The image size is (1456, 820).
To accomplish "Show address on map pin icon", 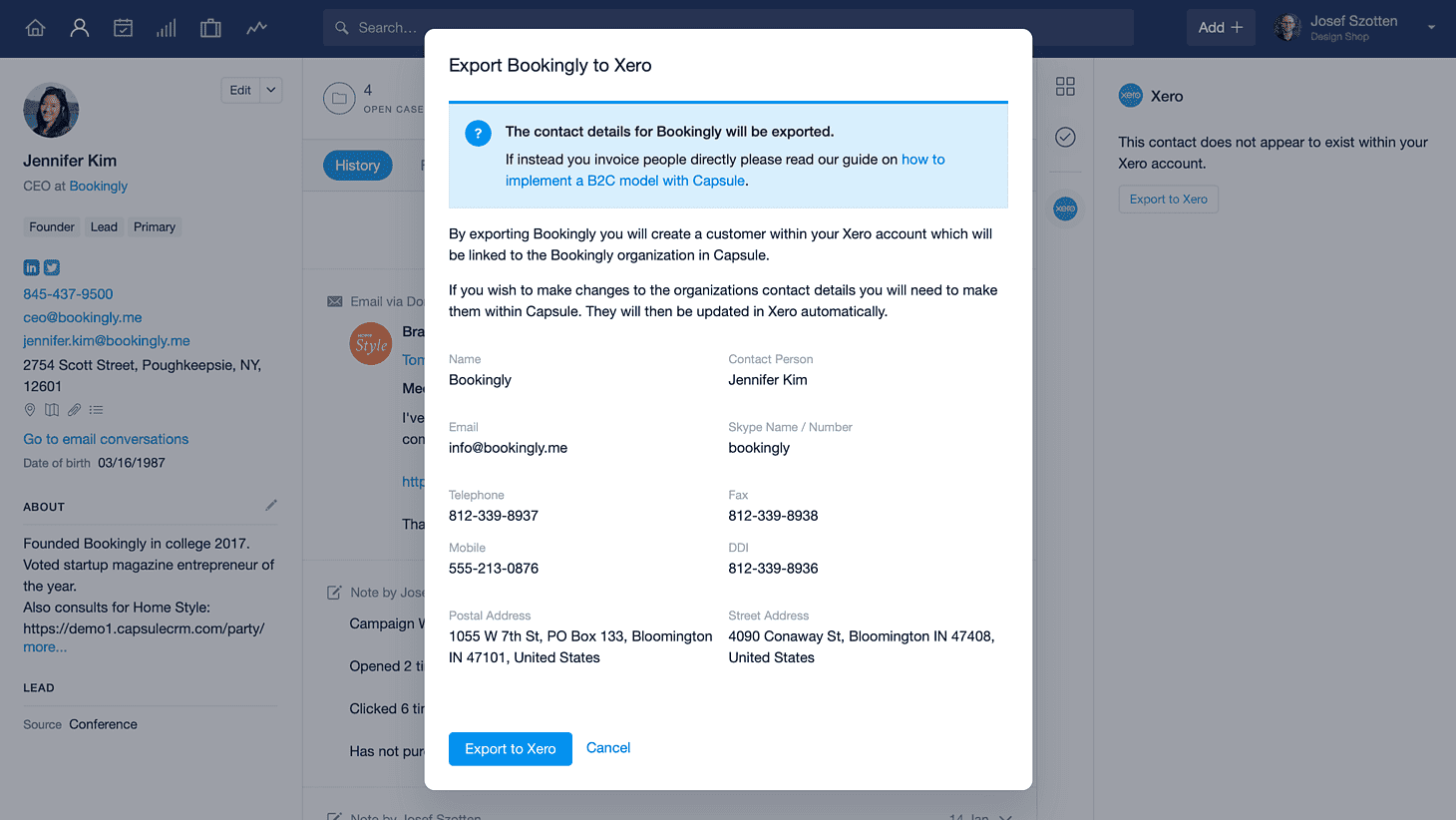I will click(30, 410).
